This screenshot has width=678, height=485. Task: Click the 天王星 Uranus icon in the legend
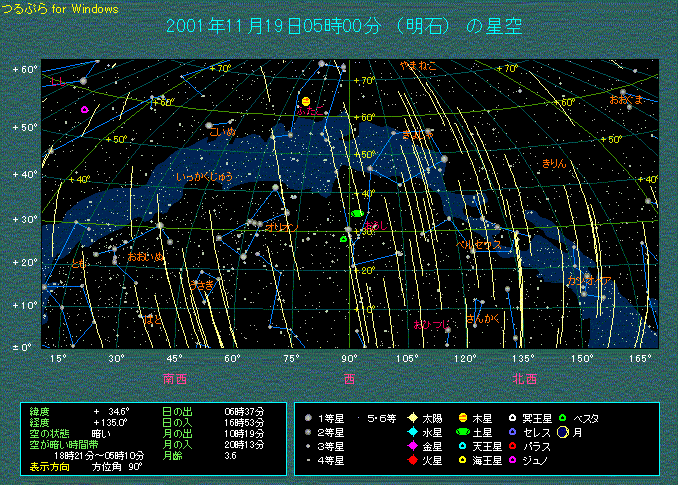click(462, 446)
